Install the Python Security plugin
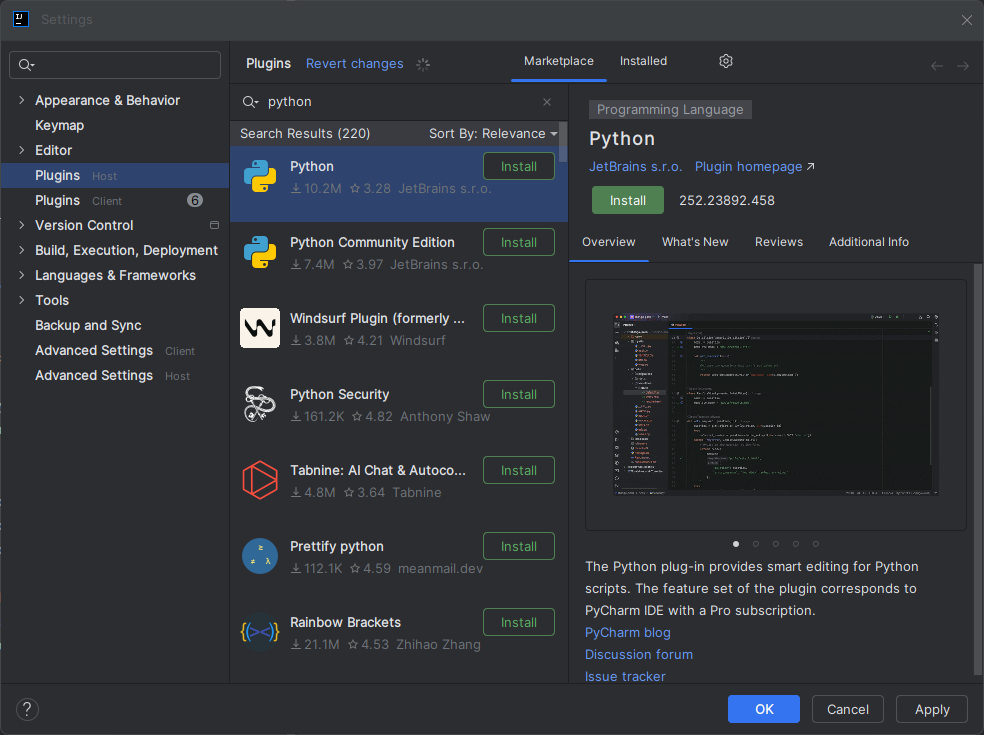 [518, 394]
